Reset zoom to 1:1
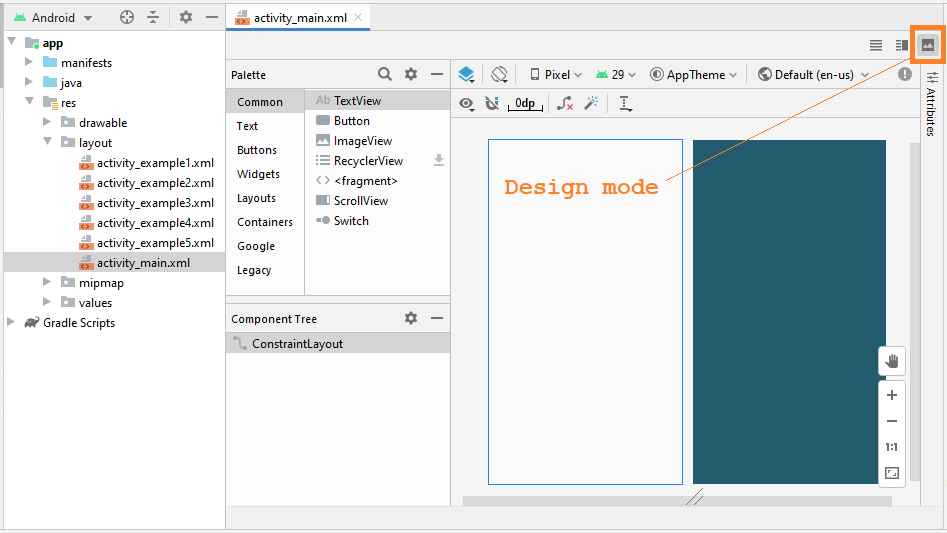This screenshot has height=533, width=947. coord(891,447)
